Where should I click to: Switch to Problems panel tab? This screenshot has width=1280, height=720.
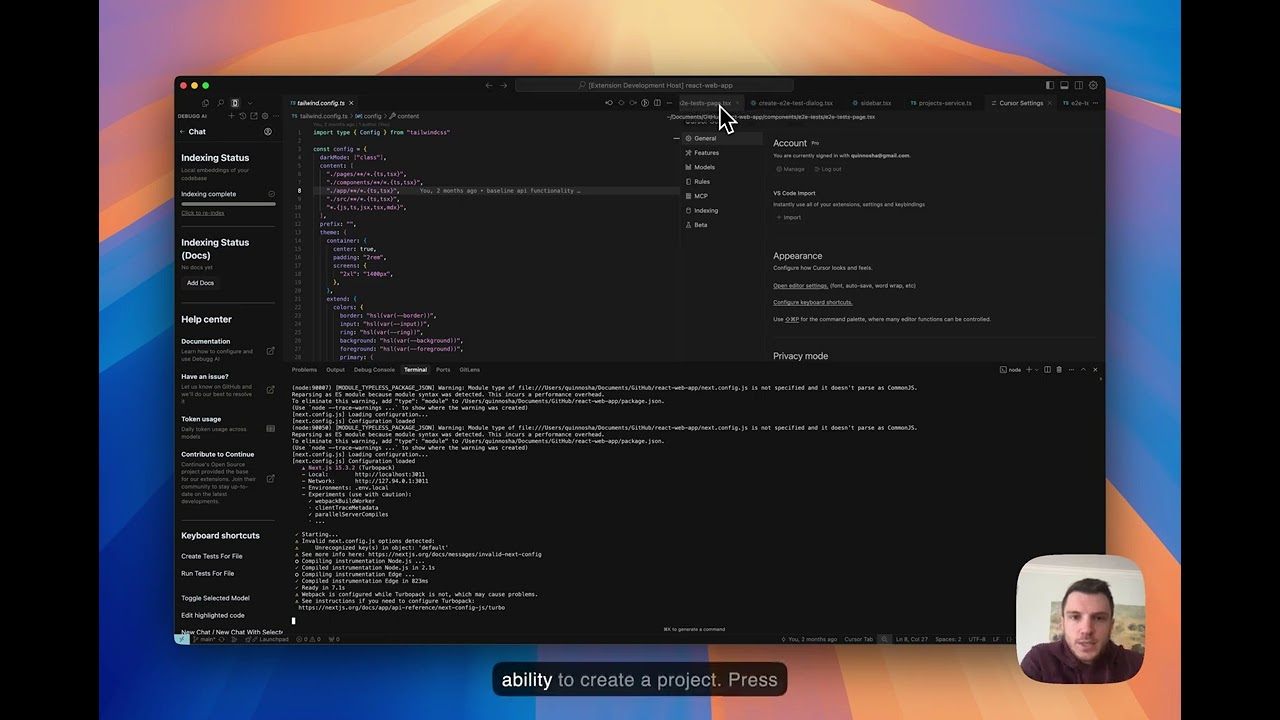coord(304,370)
